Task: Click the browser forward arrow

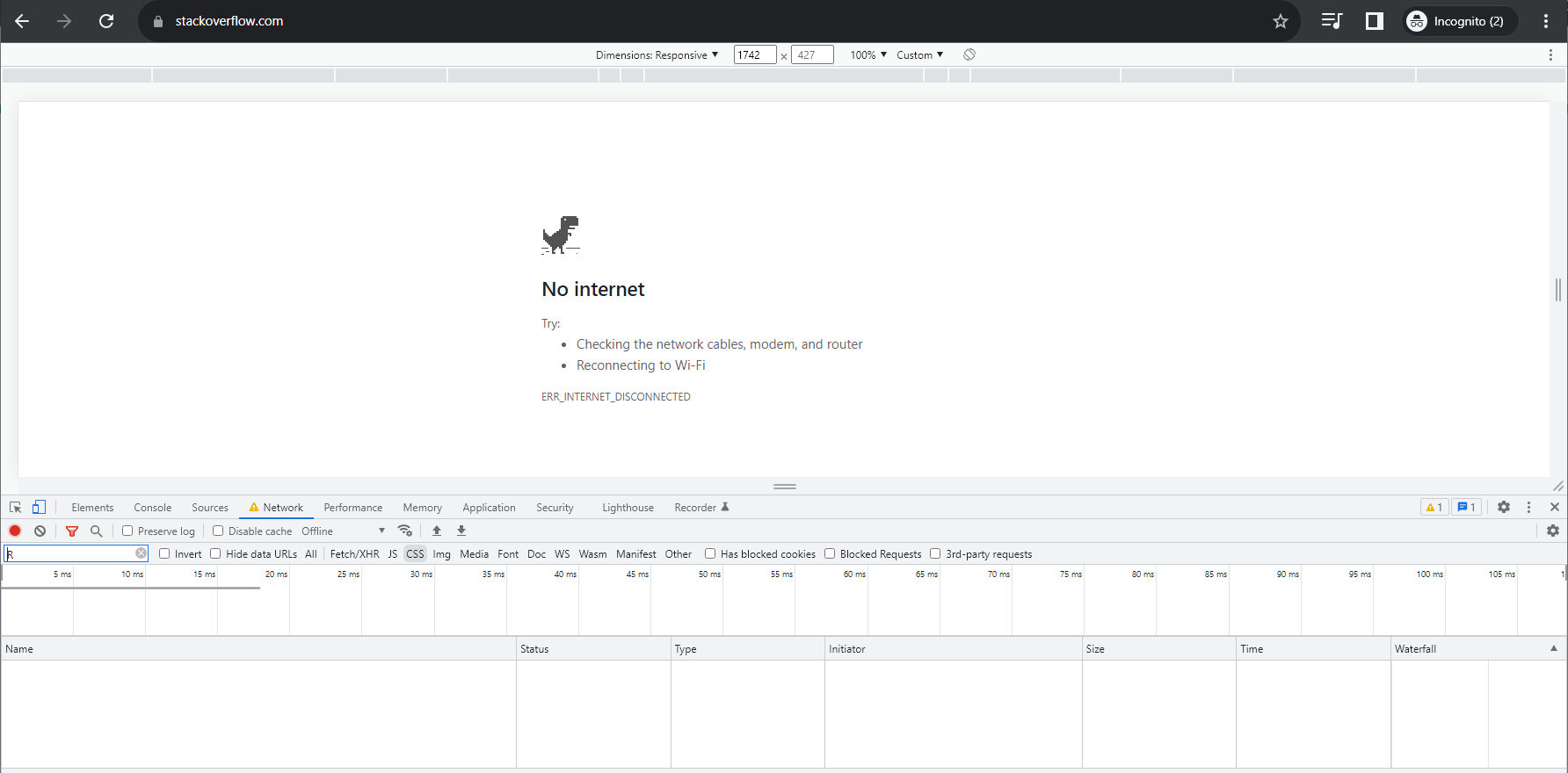Action: click(64, 21)
